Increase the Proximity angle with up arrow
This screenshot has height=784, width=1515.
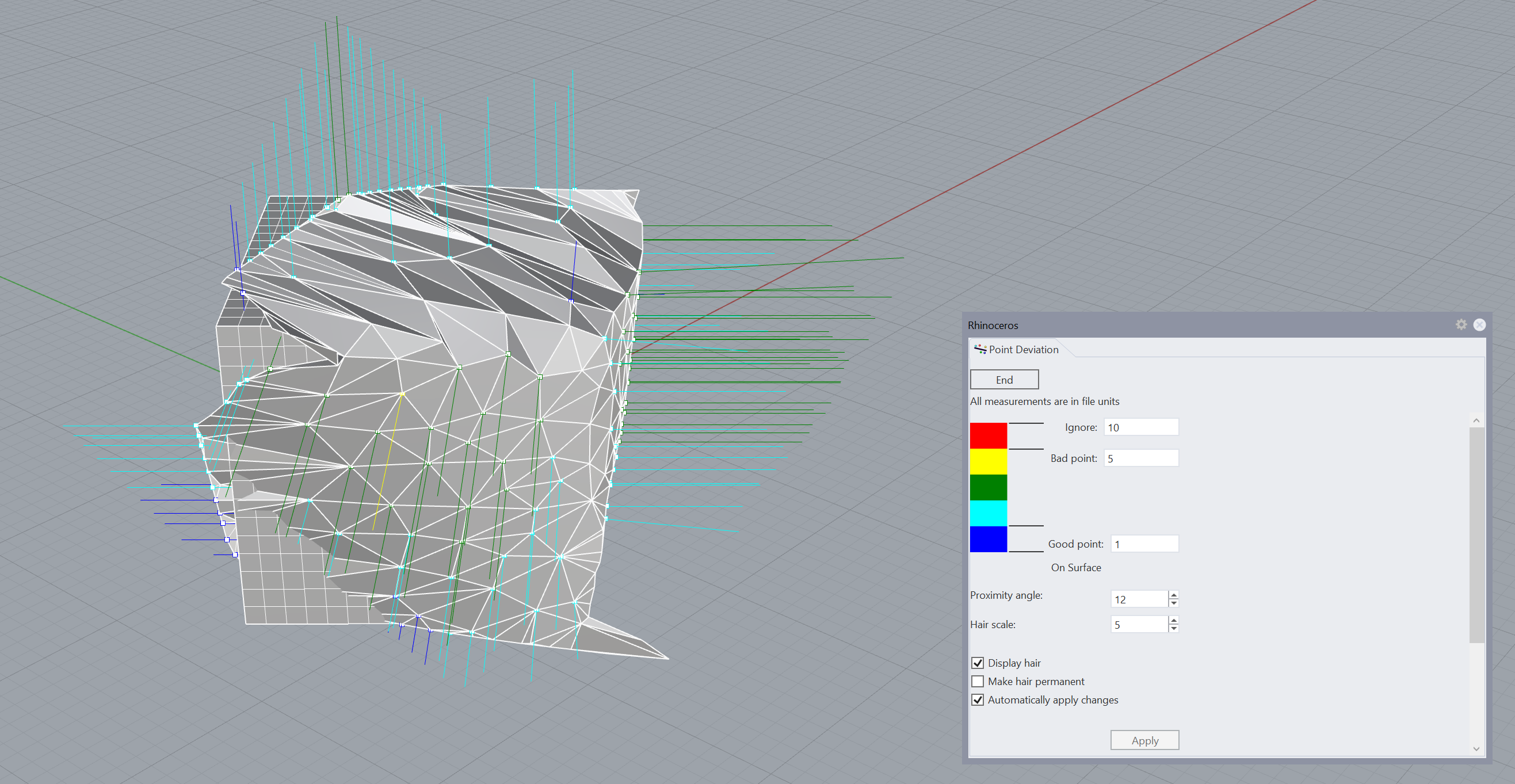tap(1173, 595)
